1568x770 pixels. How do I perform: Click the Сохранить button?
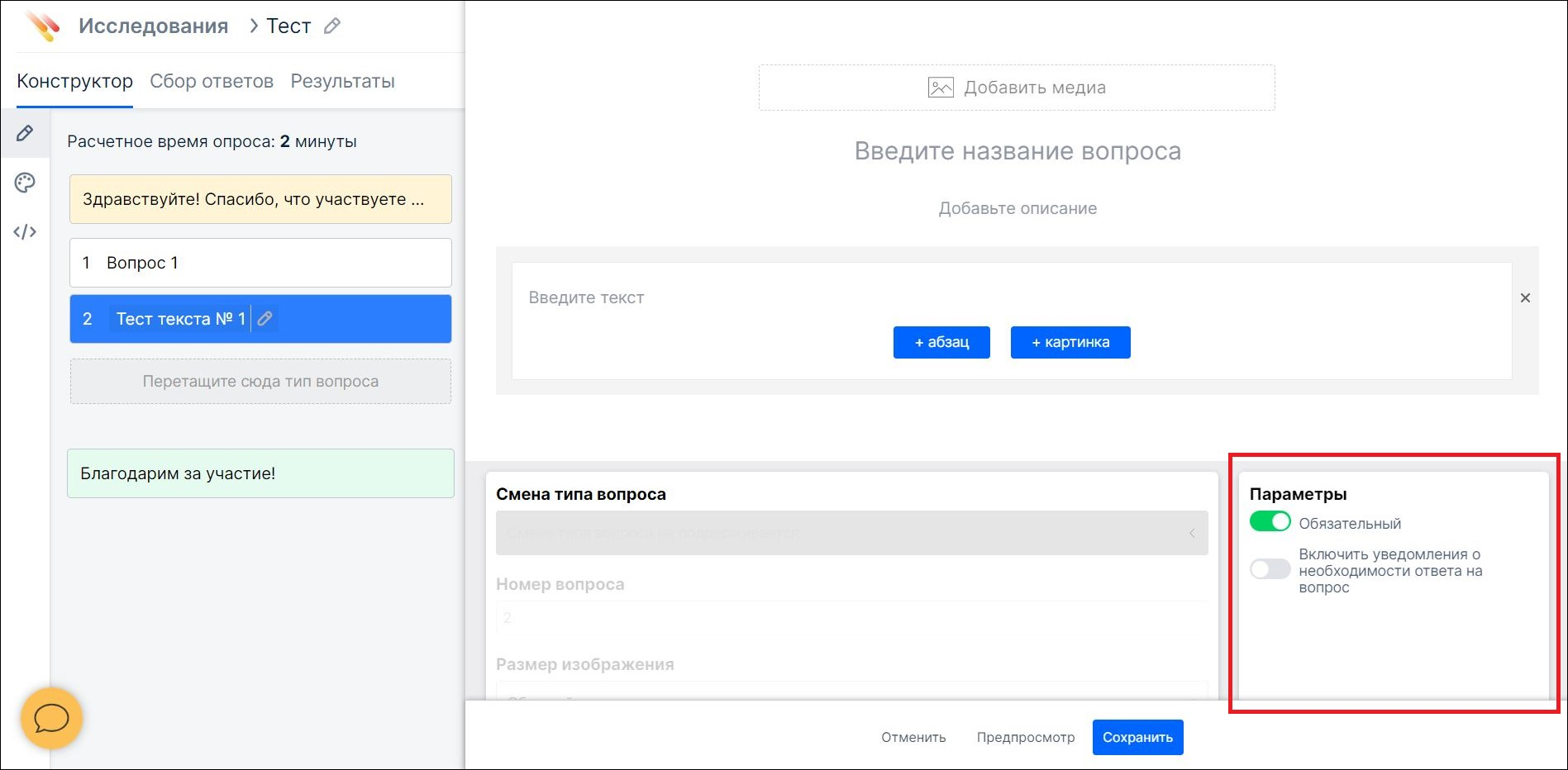(x=1137, y=737)
